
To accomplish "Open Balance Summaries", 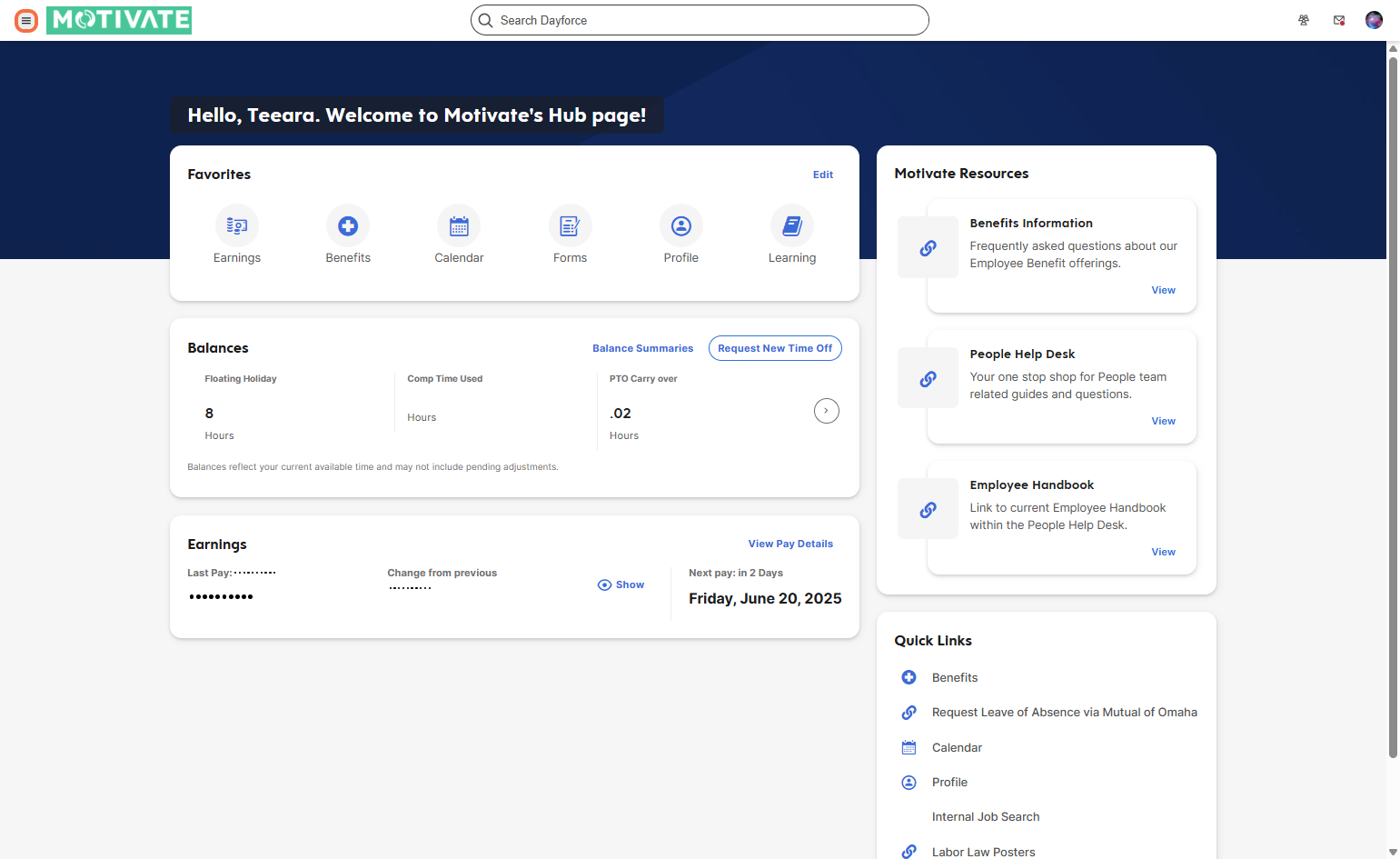I will (642, 348).
